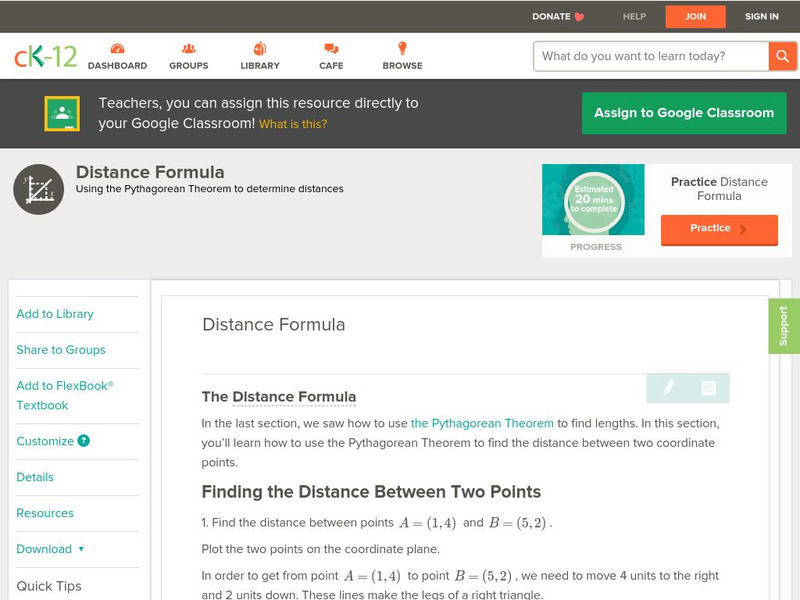Click the Donate heart icon
Image resolution: width=800 pixels, height=600 pixels.
[579, 17]
